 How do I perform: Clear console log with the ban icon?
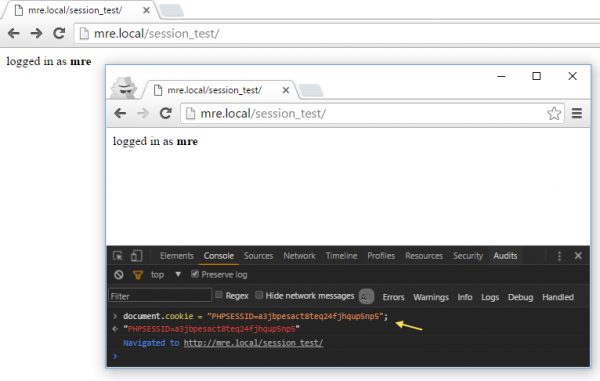(119, 275)
